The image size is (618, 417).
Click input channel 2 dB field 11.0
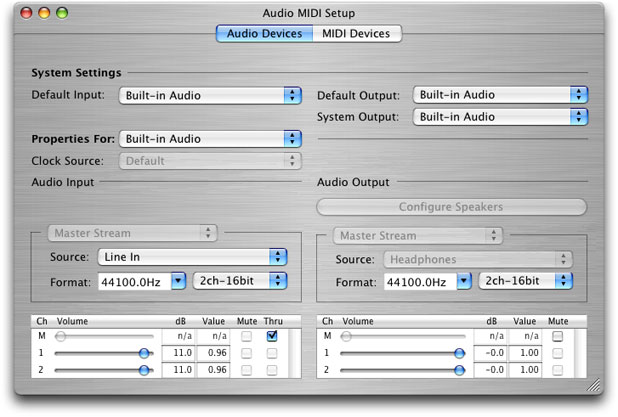point(178,370)
